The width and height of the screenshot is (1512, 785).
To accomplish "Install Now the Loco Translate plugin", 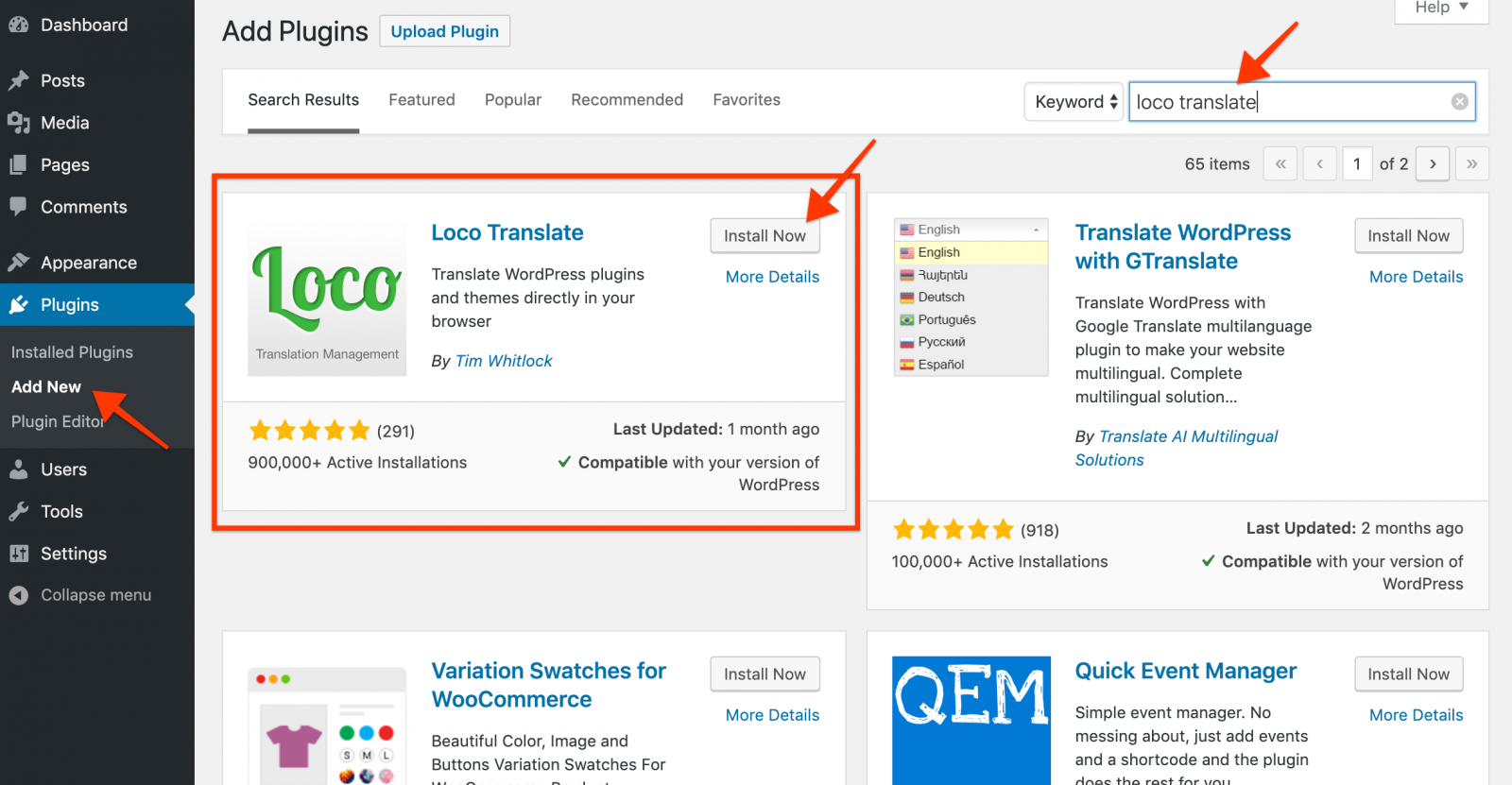I will (x=765, y=236).
